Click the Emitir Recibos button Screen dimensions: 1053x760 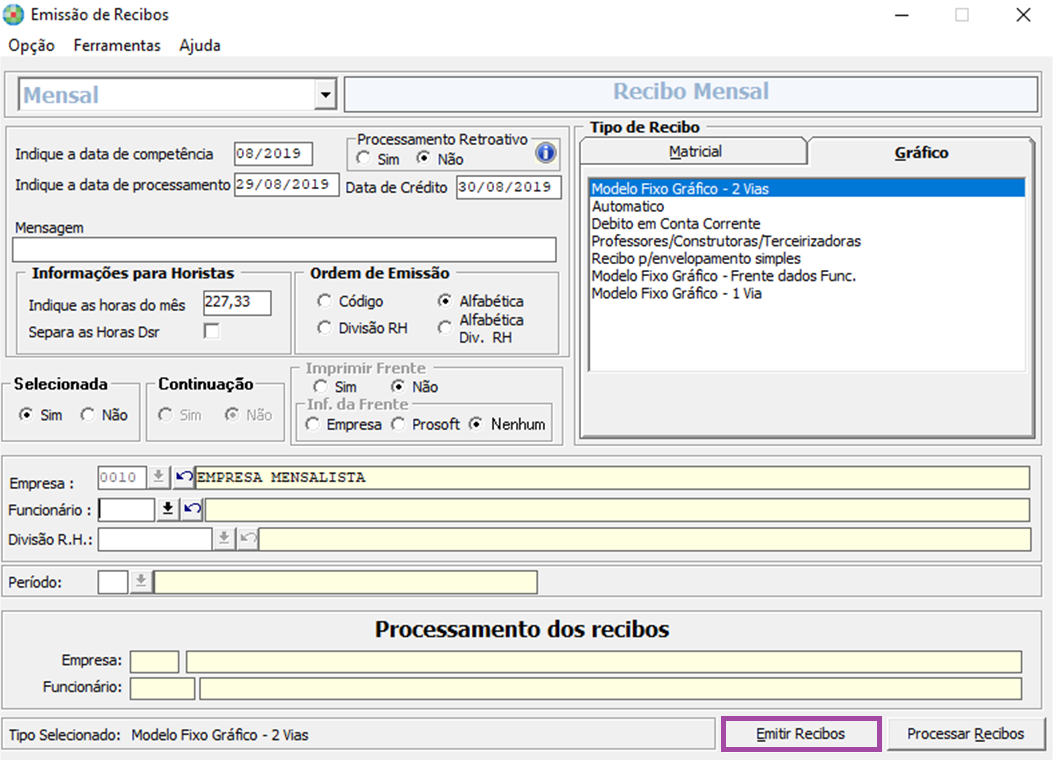click(x=800, y=734)
